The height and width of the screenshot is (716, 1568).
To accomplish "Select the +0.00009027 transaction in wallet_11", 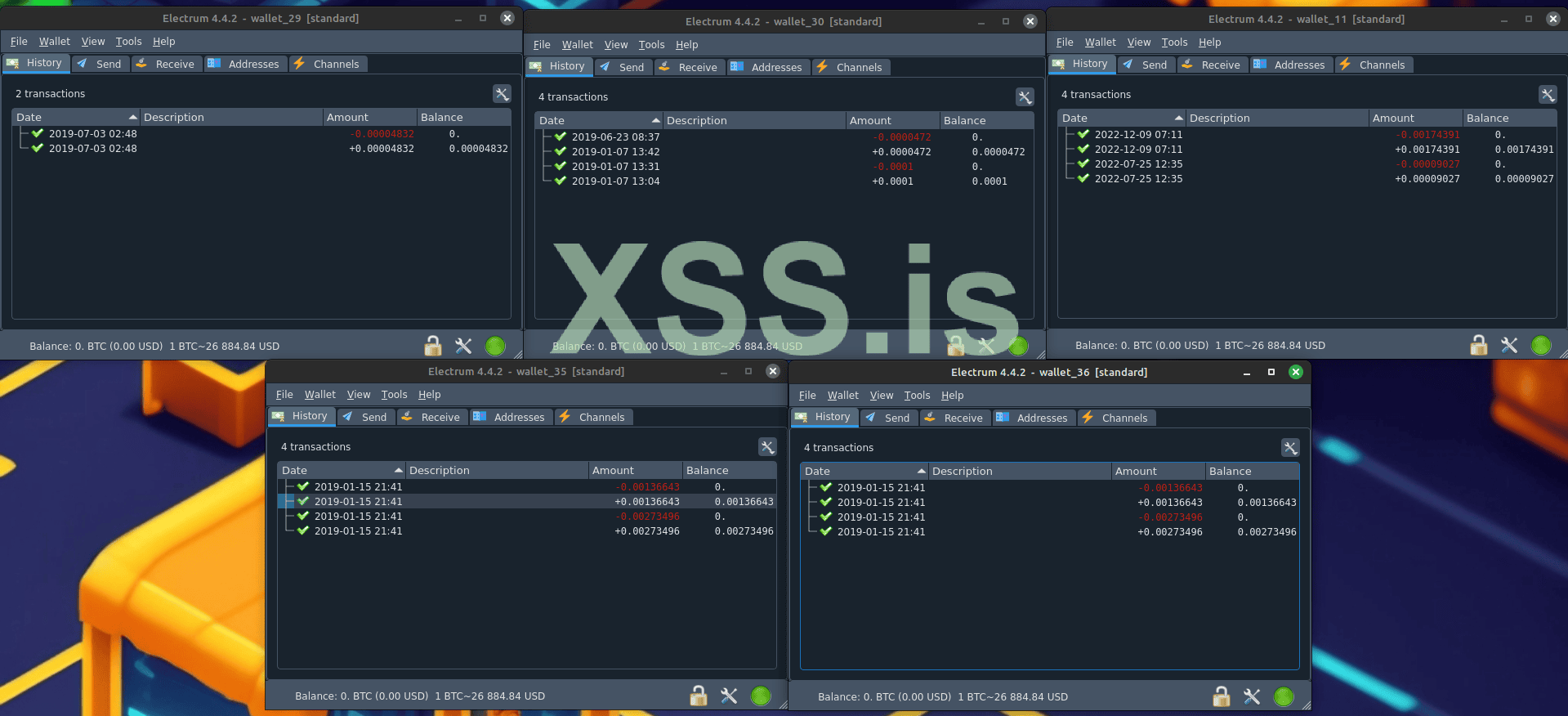I will [x=1307, y=179].
